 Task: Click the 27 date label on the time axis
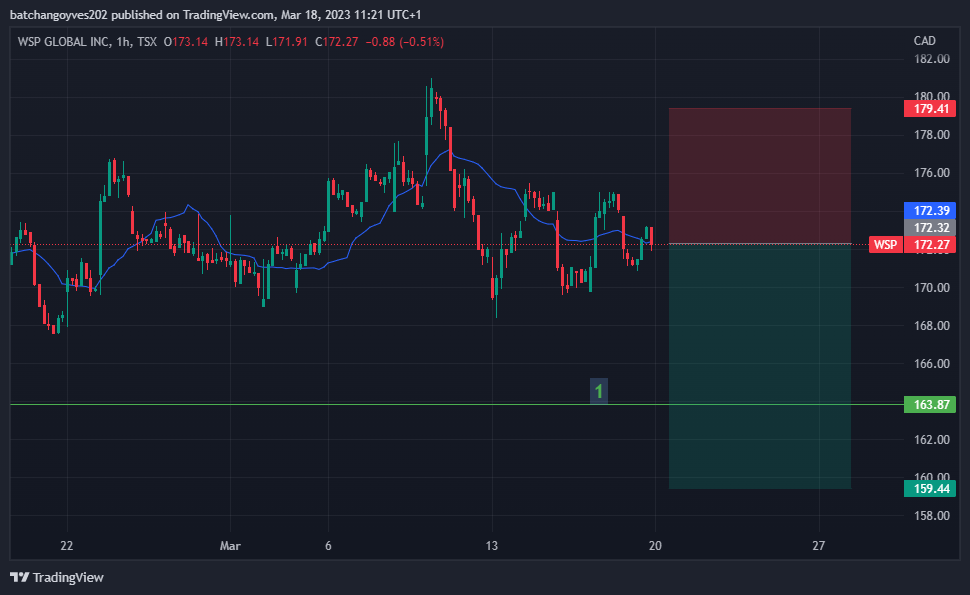(818, 546)
